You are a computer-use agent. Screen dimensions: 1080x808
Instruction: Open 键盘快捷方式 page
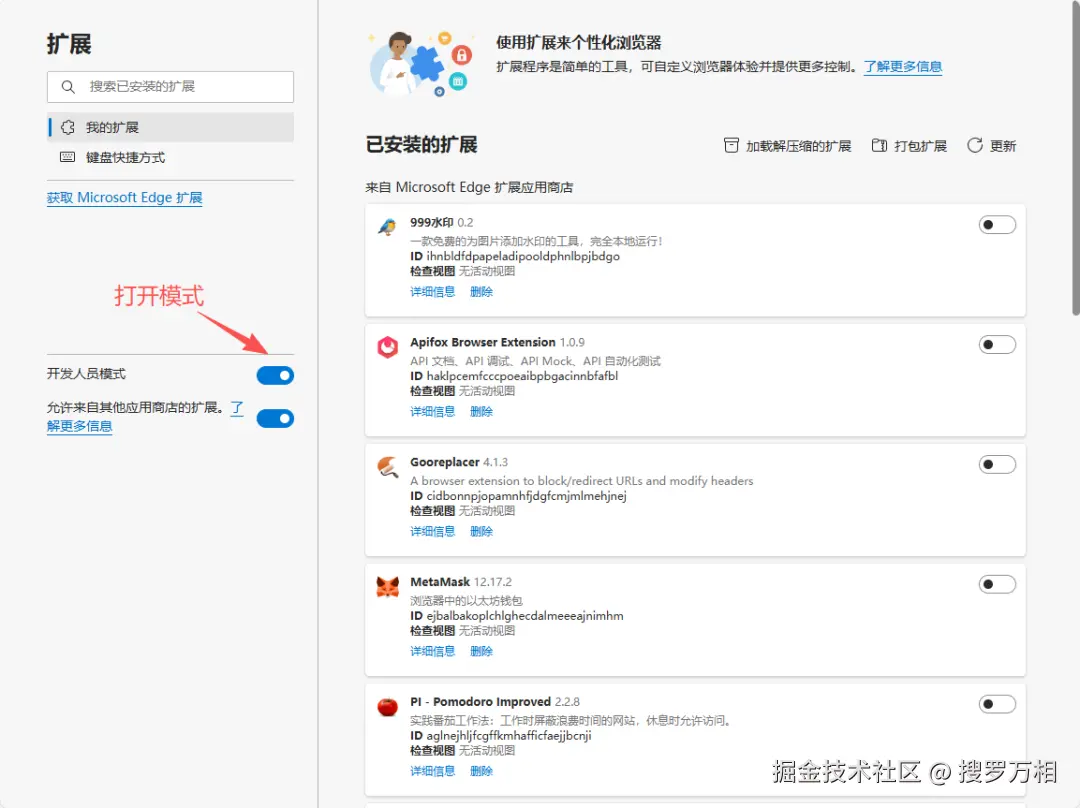(170, 157)
